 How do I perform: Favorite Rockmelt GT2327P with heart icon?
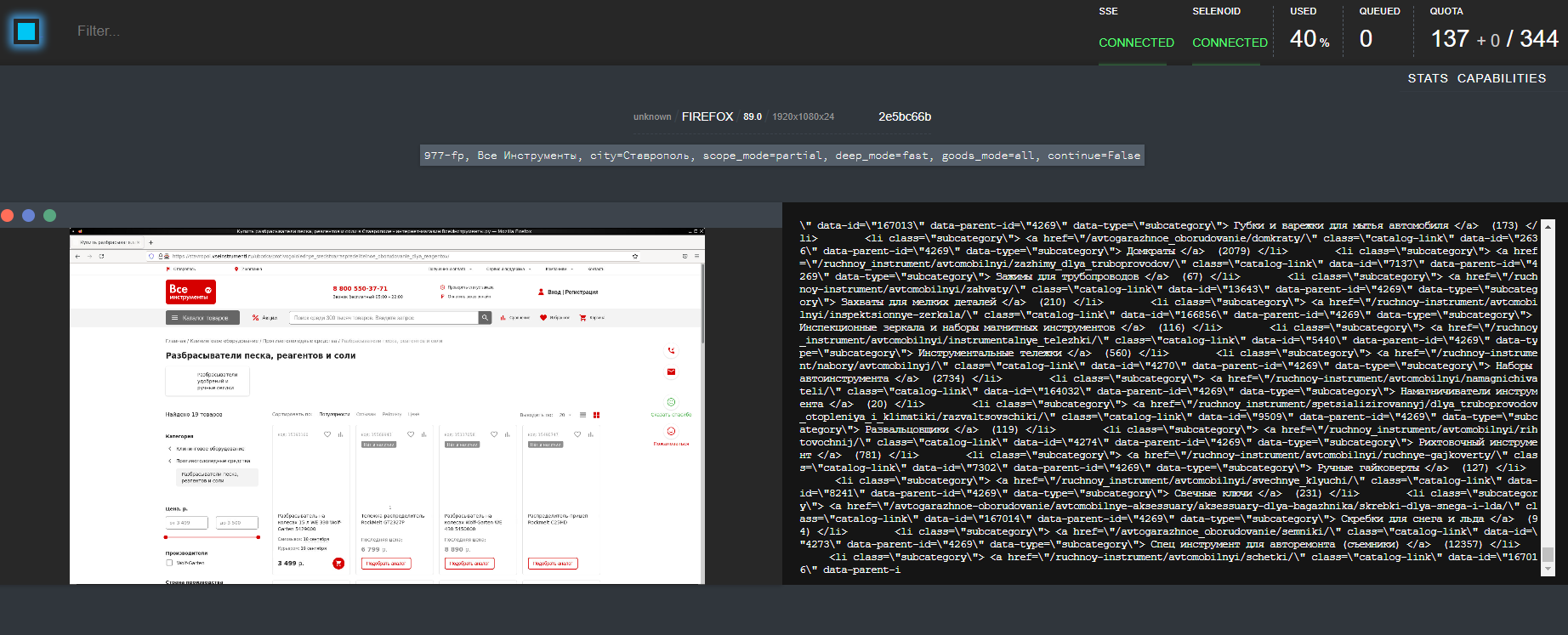(411, 434)
